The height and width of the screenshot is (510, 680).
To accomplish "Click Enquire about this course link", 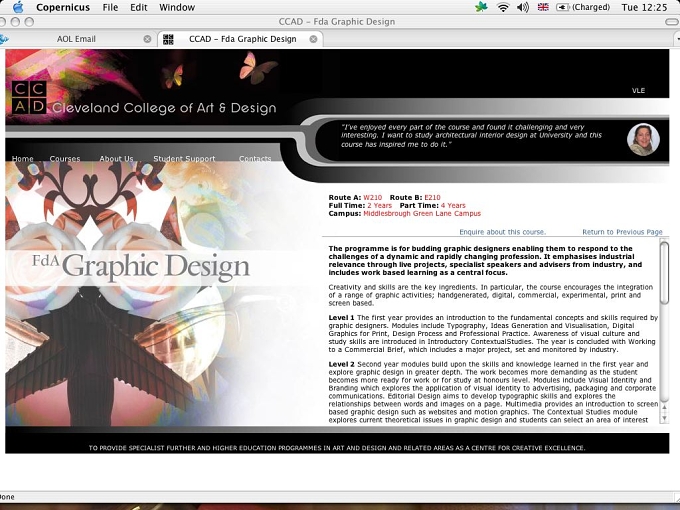I will pos(503,232).
